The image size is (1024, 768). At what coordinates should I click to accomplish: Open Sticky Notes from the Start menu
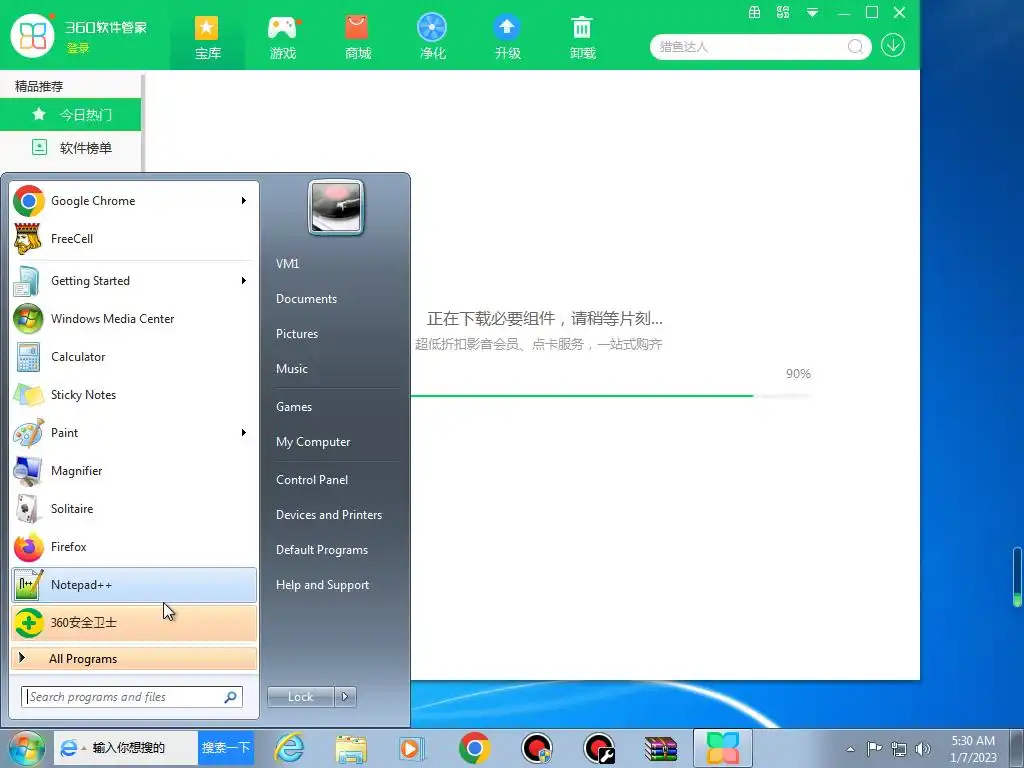134,394
